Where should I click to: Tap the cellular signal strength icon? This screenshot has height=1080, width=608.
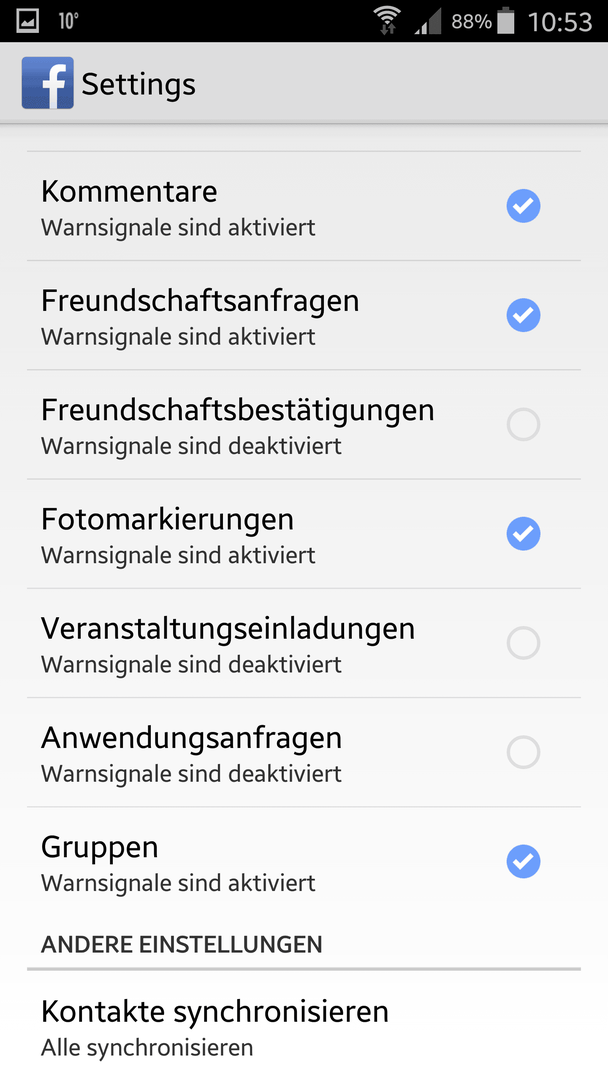point(427,21)
